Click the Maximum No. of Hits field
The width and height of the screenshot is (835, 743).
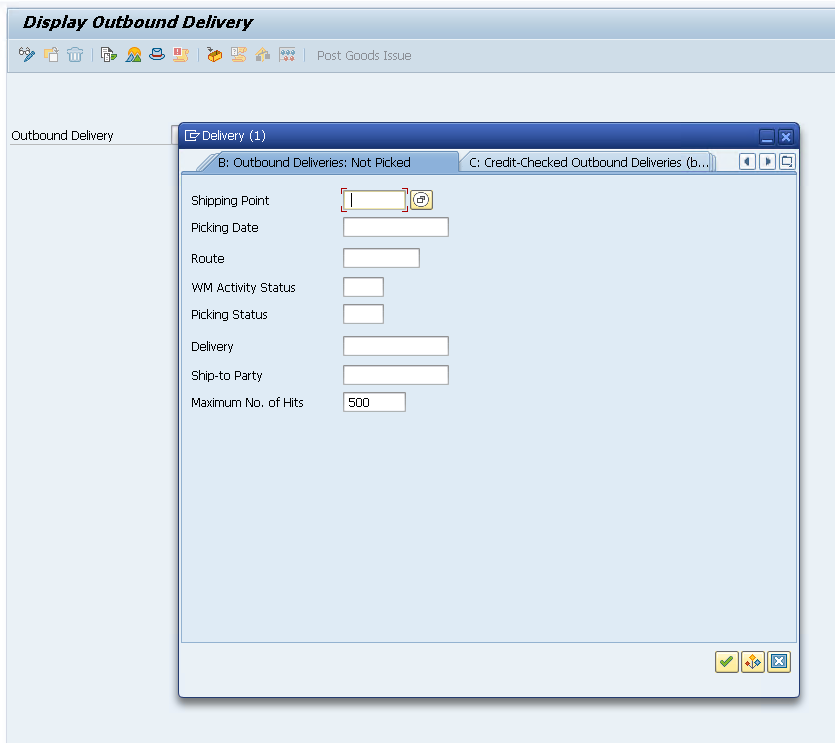[x=374, y=402]
